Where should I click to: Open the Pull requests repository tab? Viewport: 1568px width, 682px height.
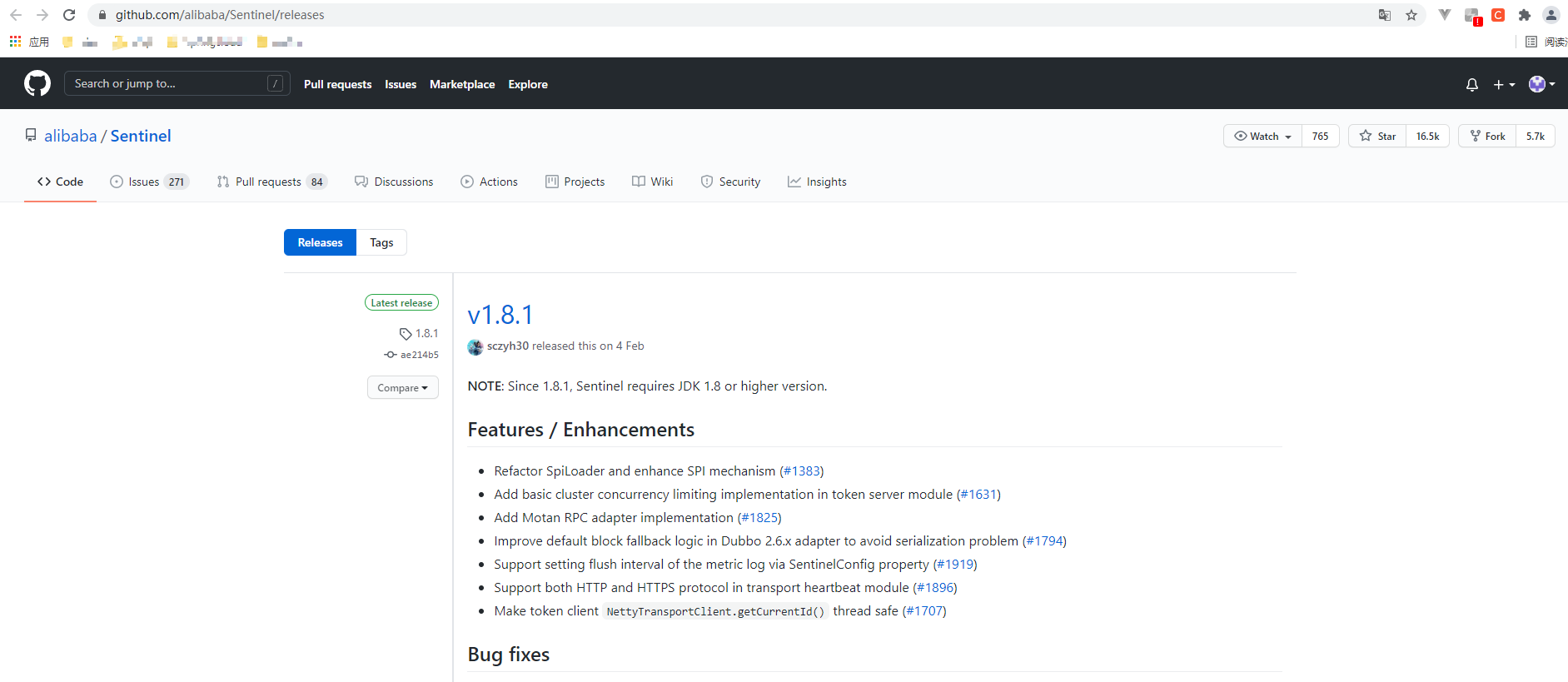coord(272,182)
